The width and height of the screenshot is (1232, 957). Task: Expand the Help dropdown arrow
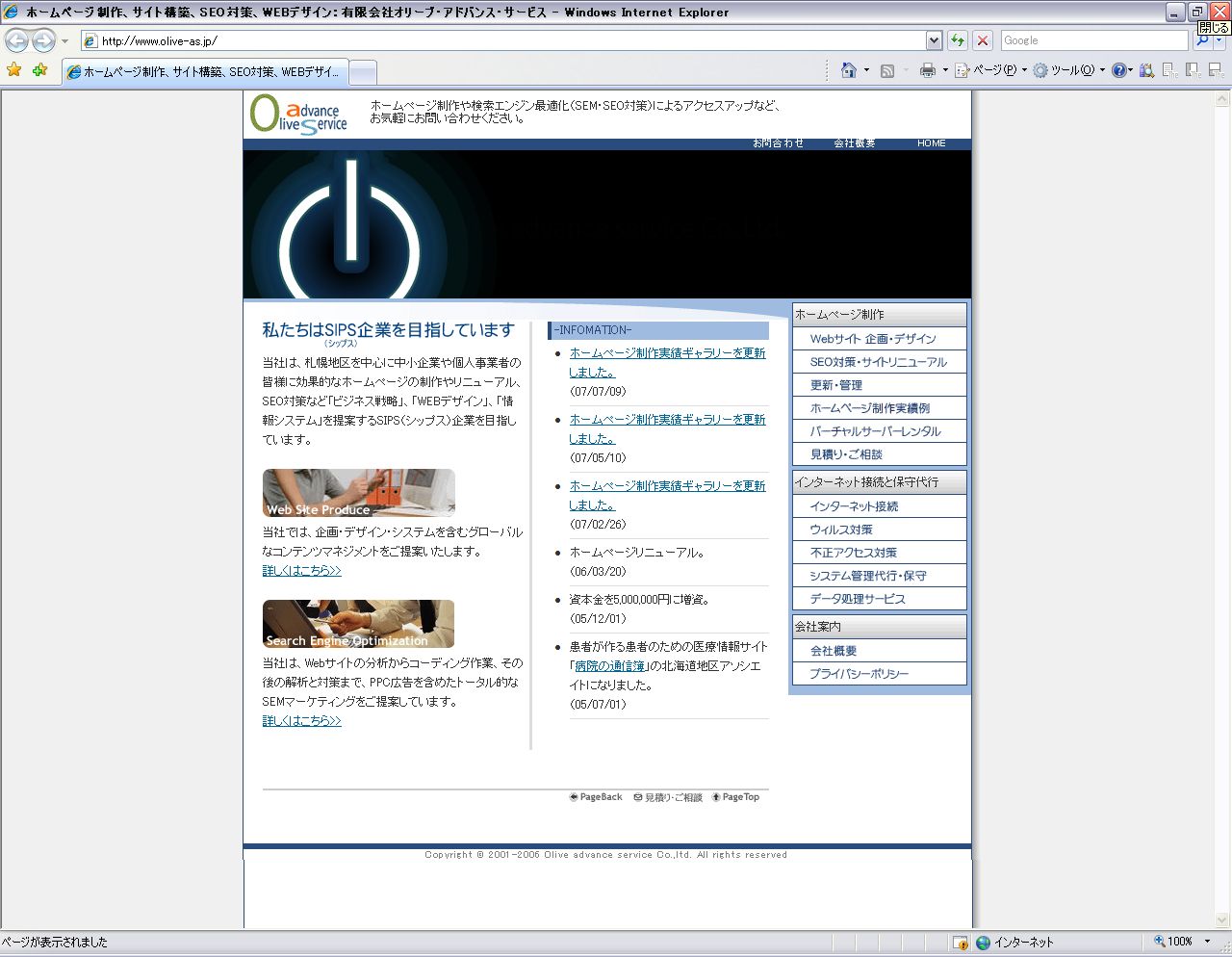pyautogui.click(x=1131, y=70)
